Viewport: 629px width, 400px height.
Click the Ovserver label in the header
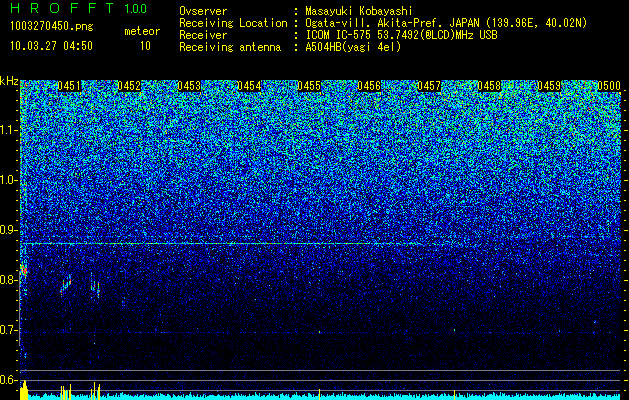coord(203,11)
